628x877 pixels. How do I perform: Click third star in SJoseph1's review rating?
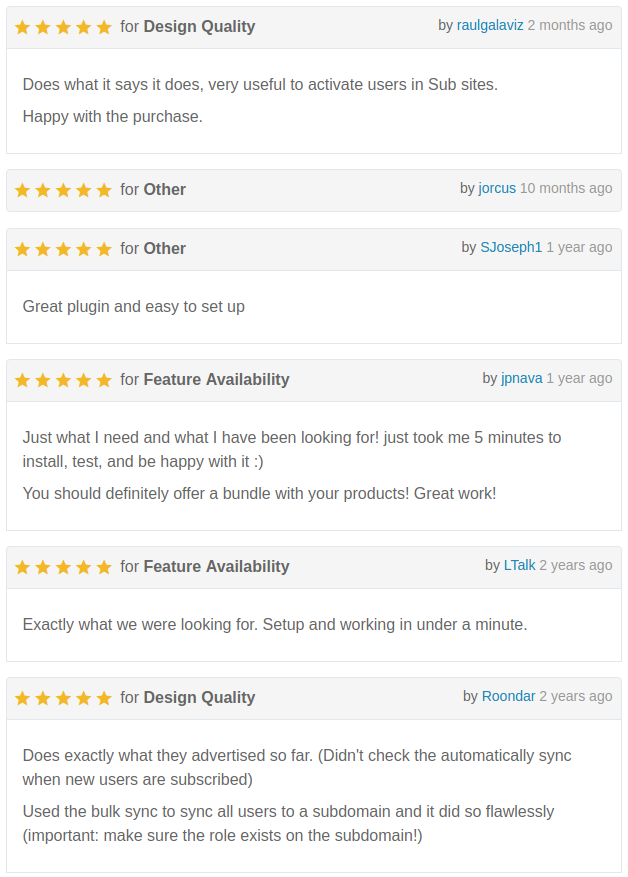[63, 249]
